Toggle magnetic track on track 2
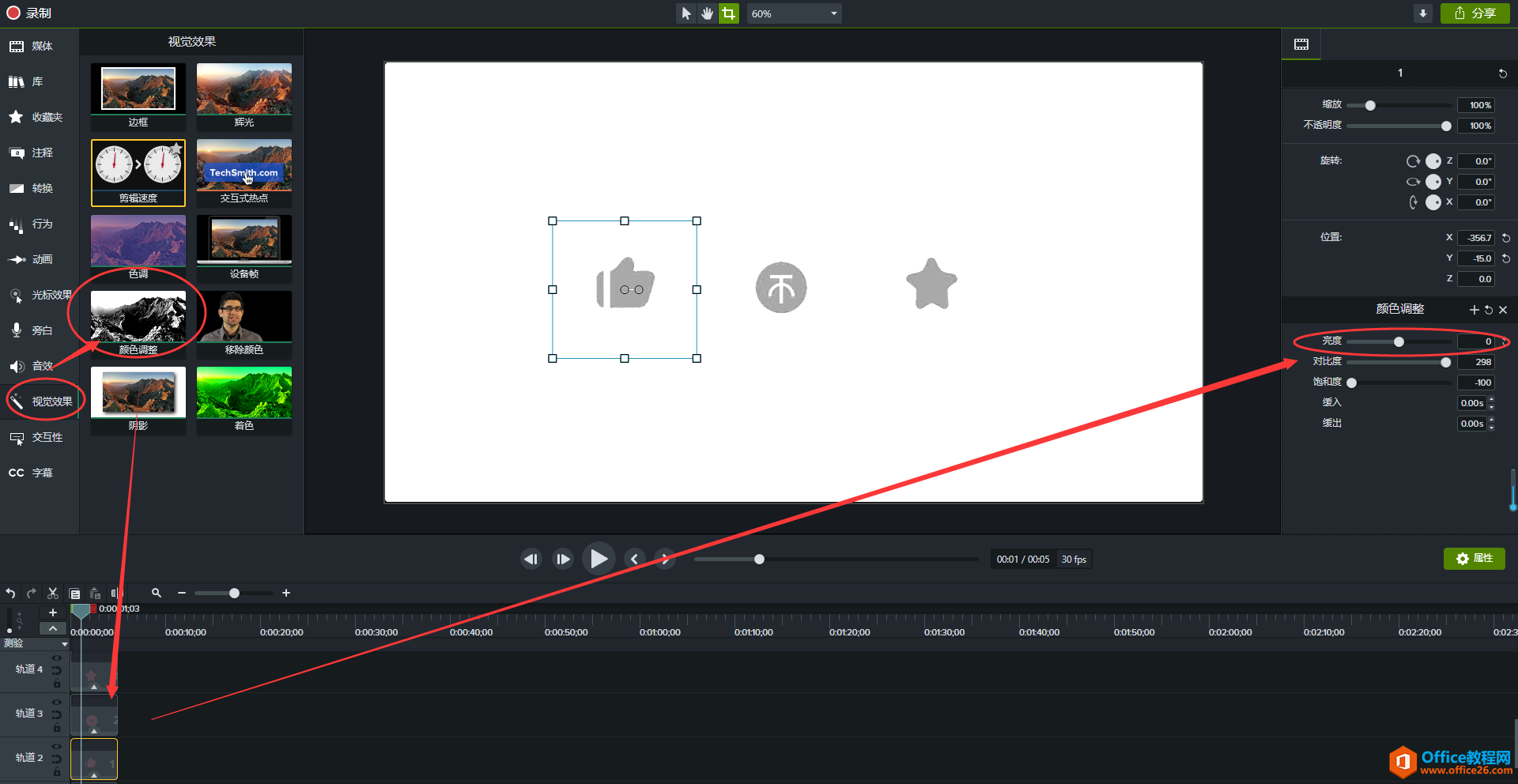This screenshot has height=784, width=1518. 56,759
